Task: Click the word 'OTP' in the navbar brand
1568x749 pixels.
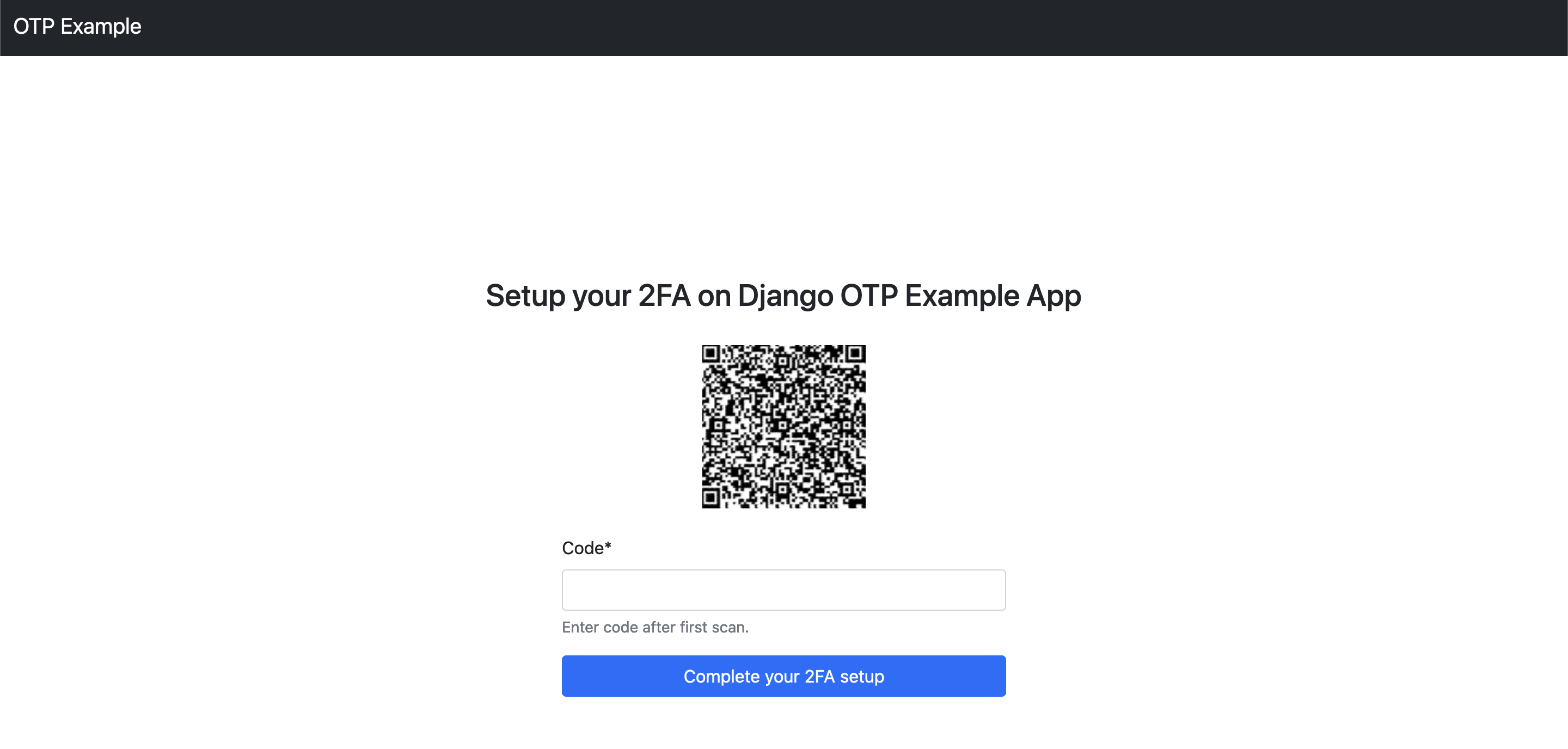Action: pos(34,27)
